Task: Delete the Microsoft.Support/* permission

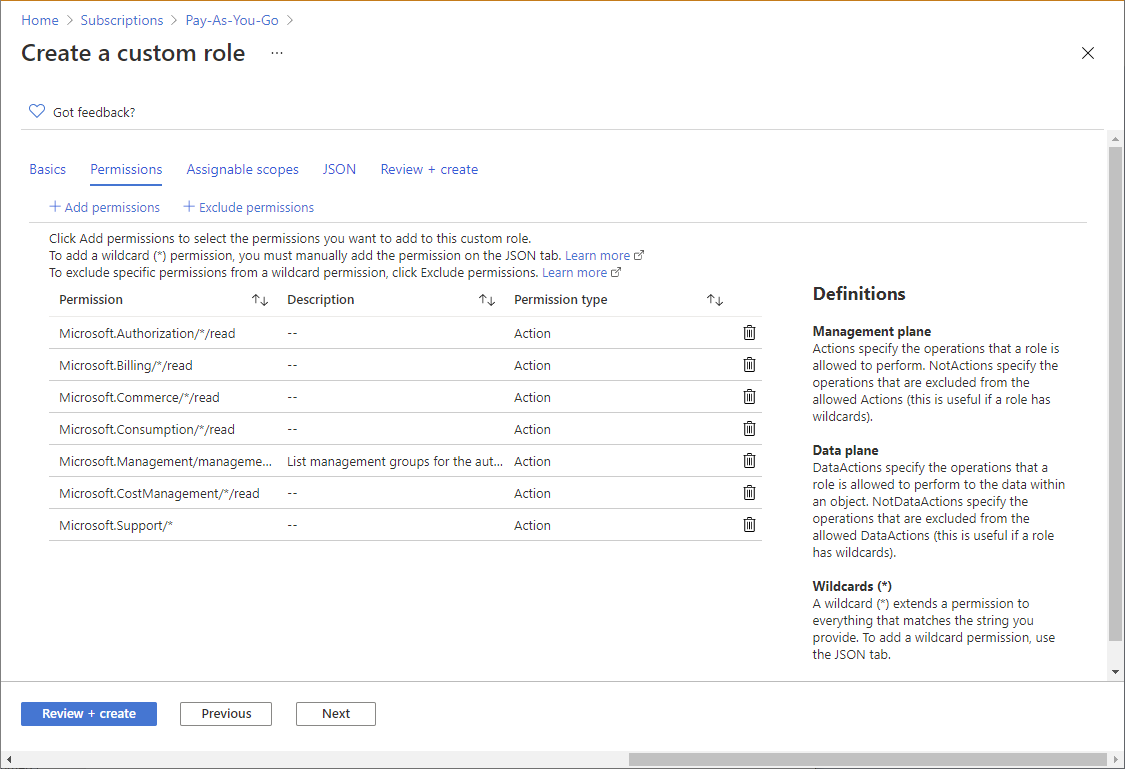Action: (x=749, y=525)
